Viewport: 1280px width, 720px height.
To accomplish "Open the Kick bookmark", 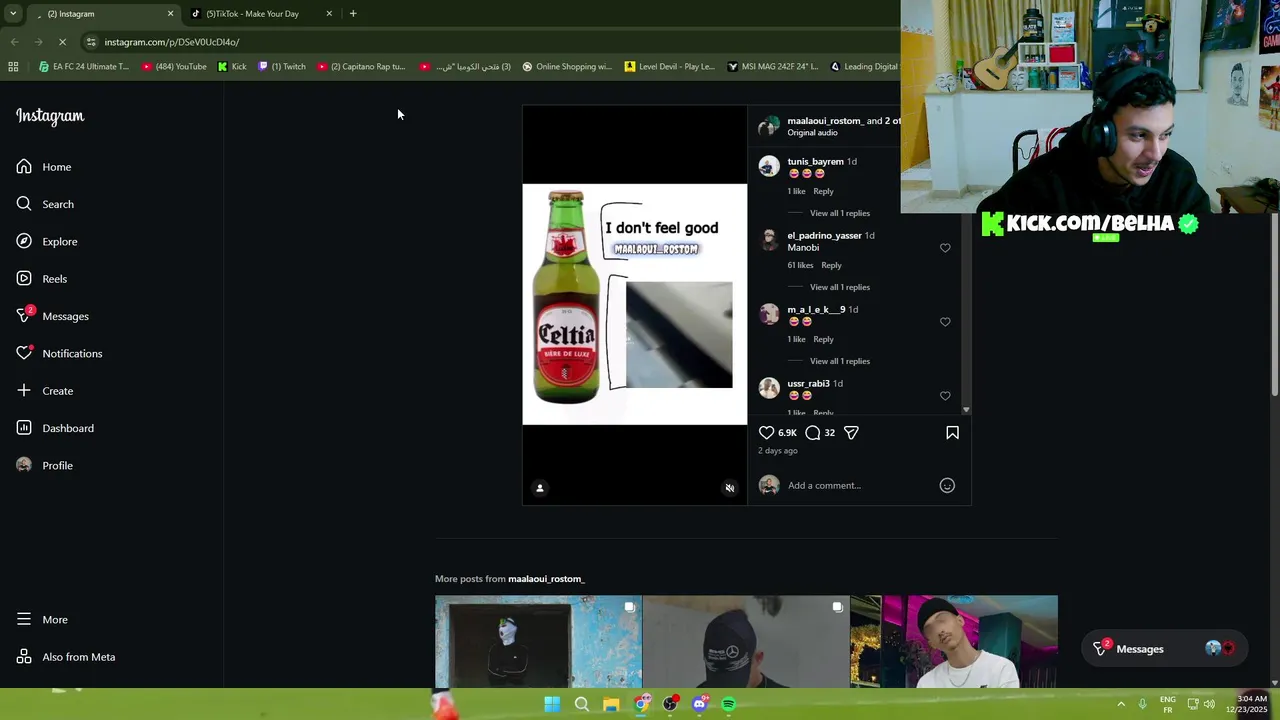I will (x=232, y=67).
